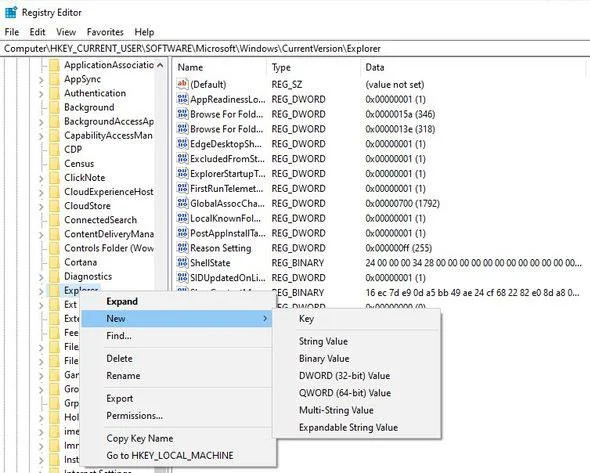Click Go to HKEY_LOCAL_MACHINE entry
590x473 pixels.
point(170,455)
